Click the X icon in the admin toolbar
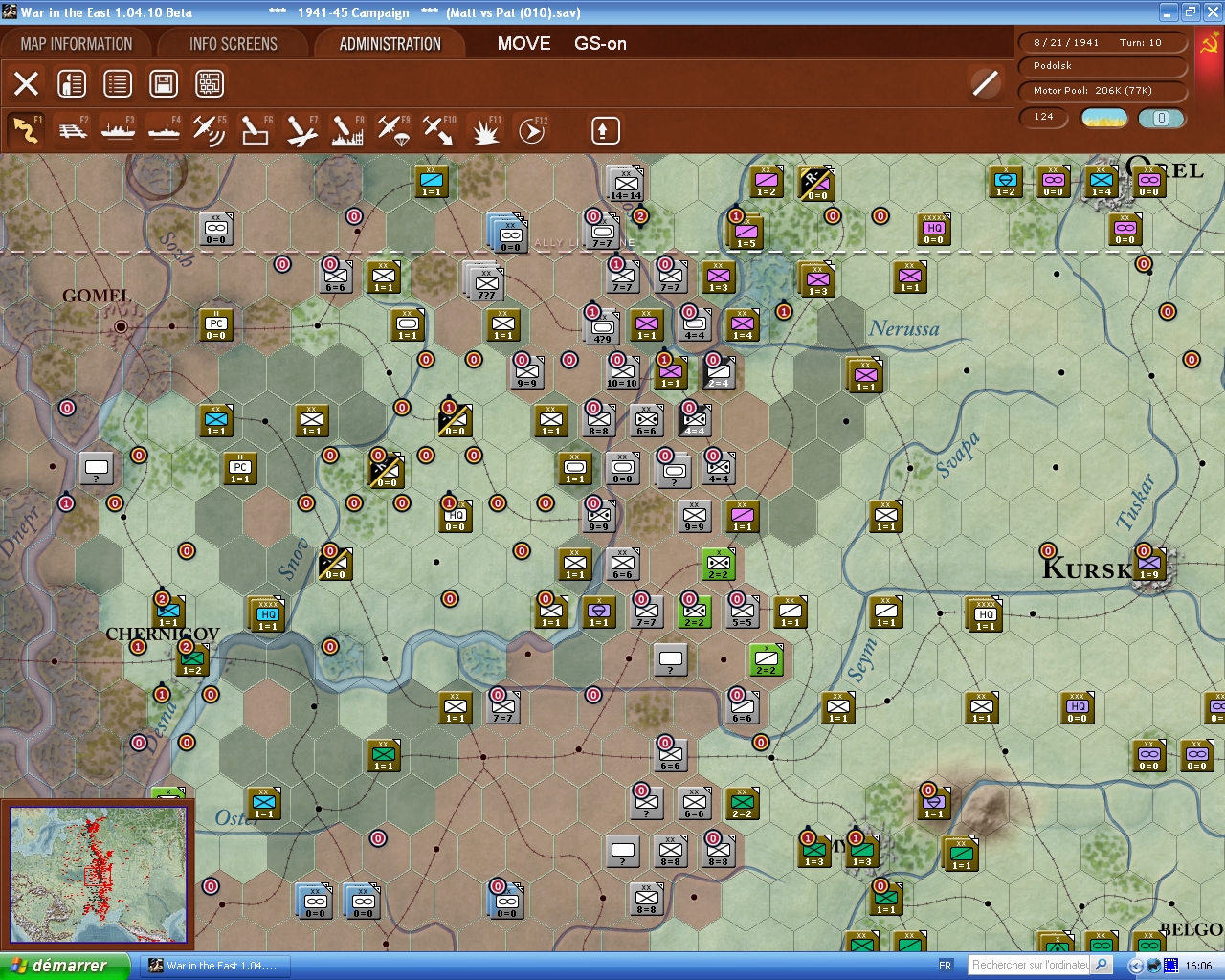Image resolution: width=1225 pixels, height=980 pixels. (x=27, y=84)
